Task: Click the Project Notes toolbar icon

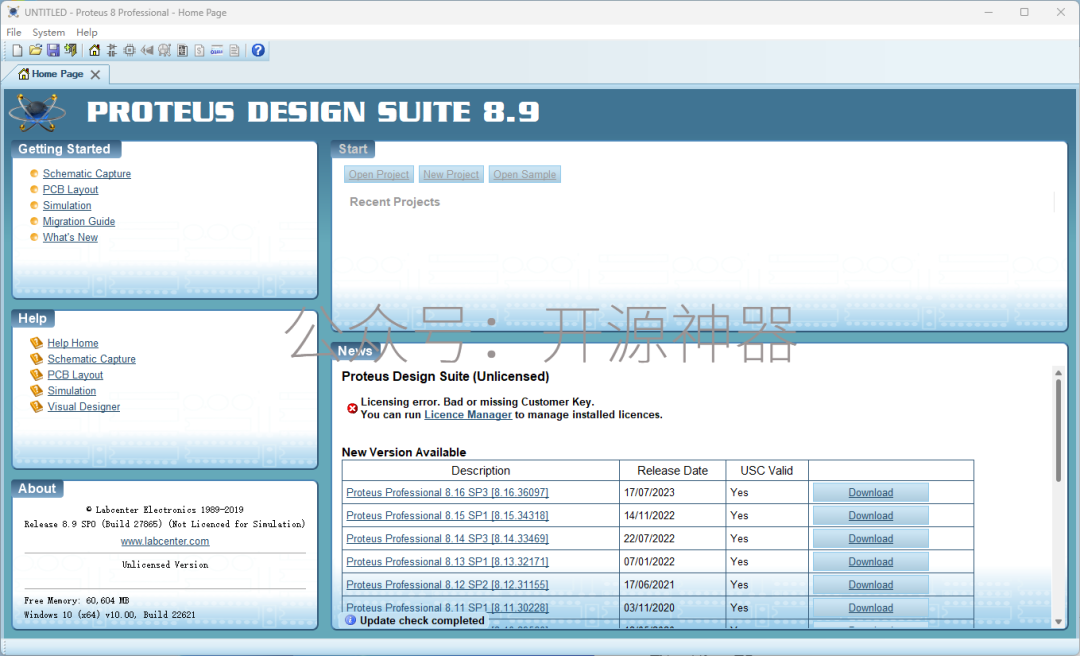Action: (x=234, y=50)
